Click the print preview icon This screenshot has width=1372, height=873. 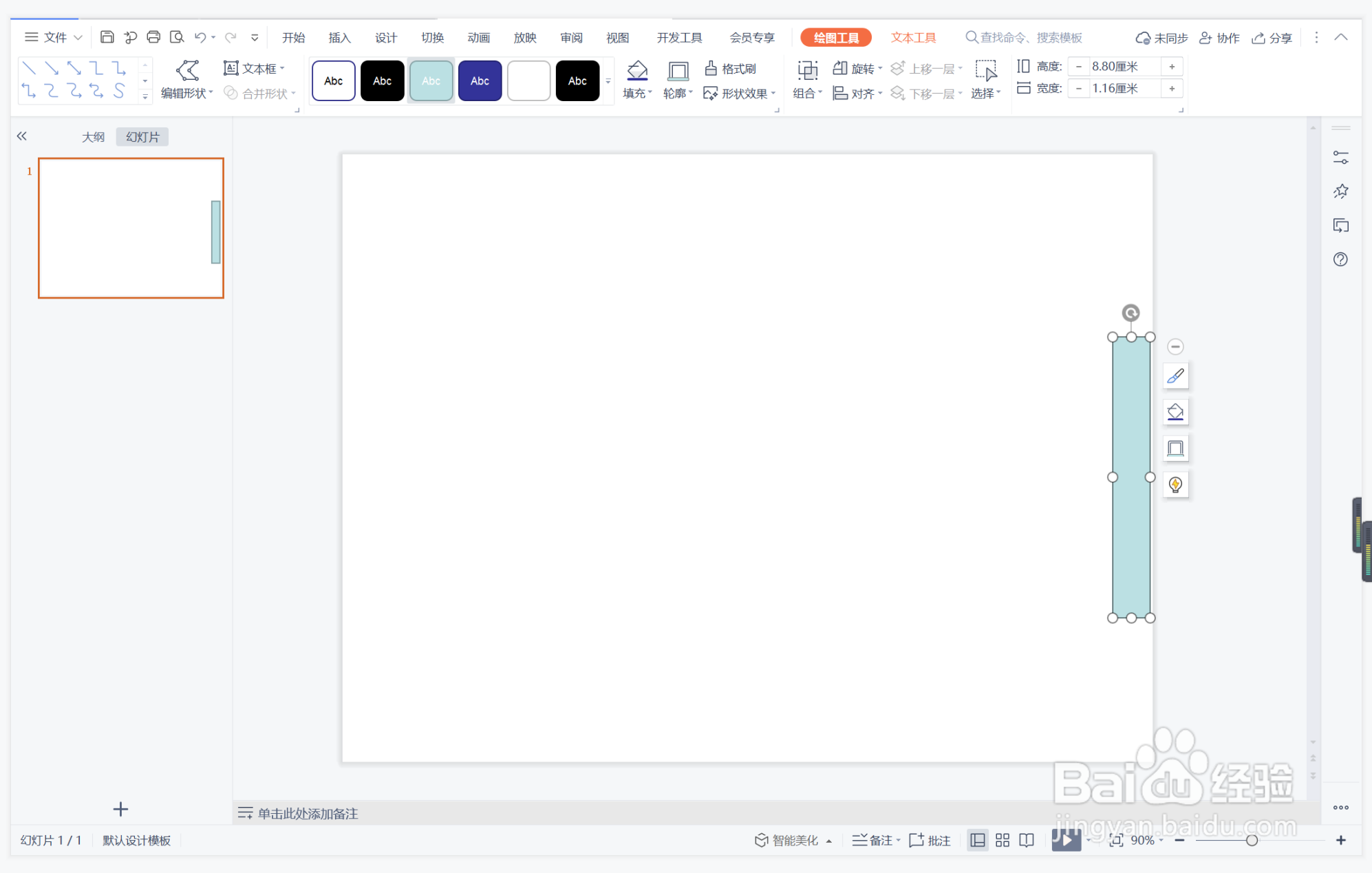177,37
